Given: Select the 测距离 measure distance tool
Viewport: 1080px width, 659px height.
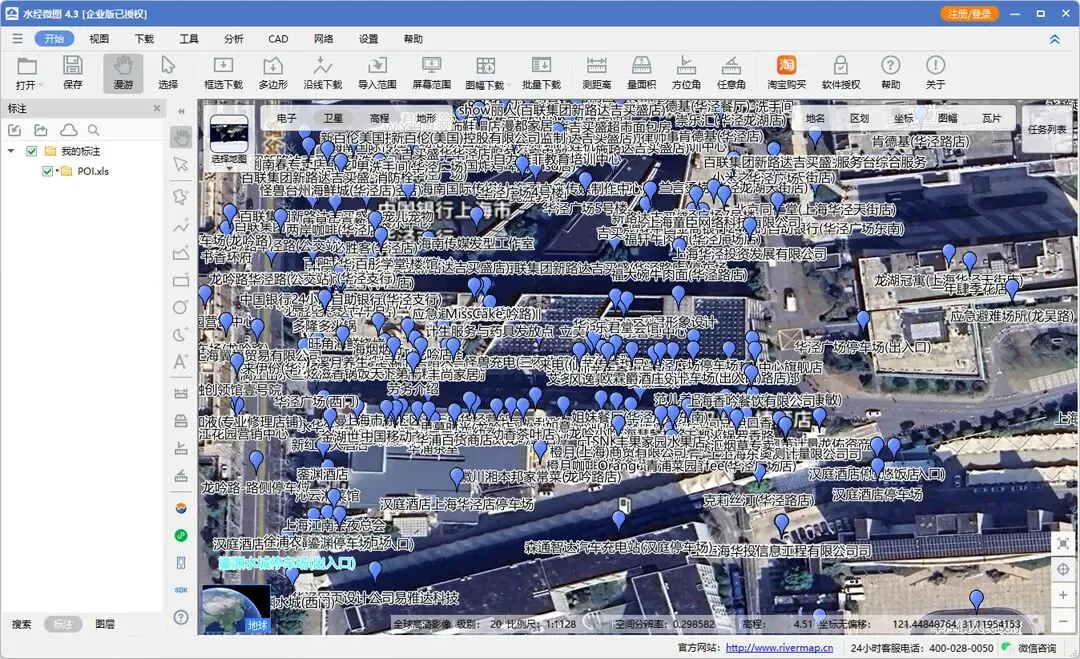Looking at the screenshot, I should click(596, 73).
